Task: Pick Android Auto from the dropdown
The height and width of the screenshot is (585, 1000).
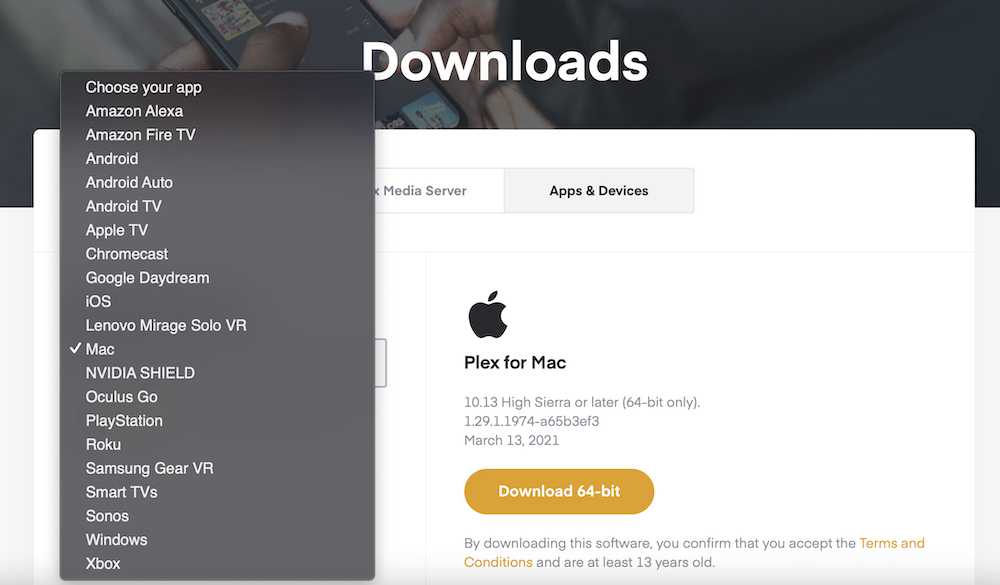Action: pos(217,182)
